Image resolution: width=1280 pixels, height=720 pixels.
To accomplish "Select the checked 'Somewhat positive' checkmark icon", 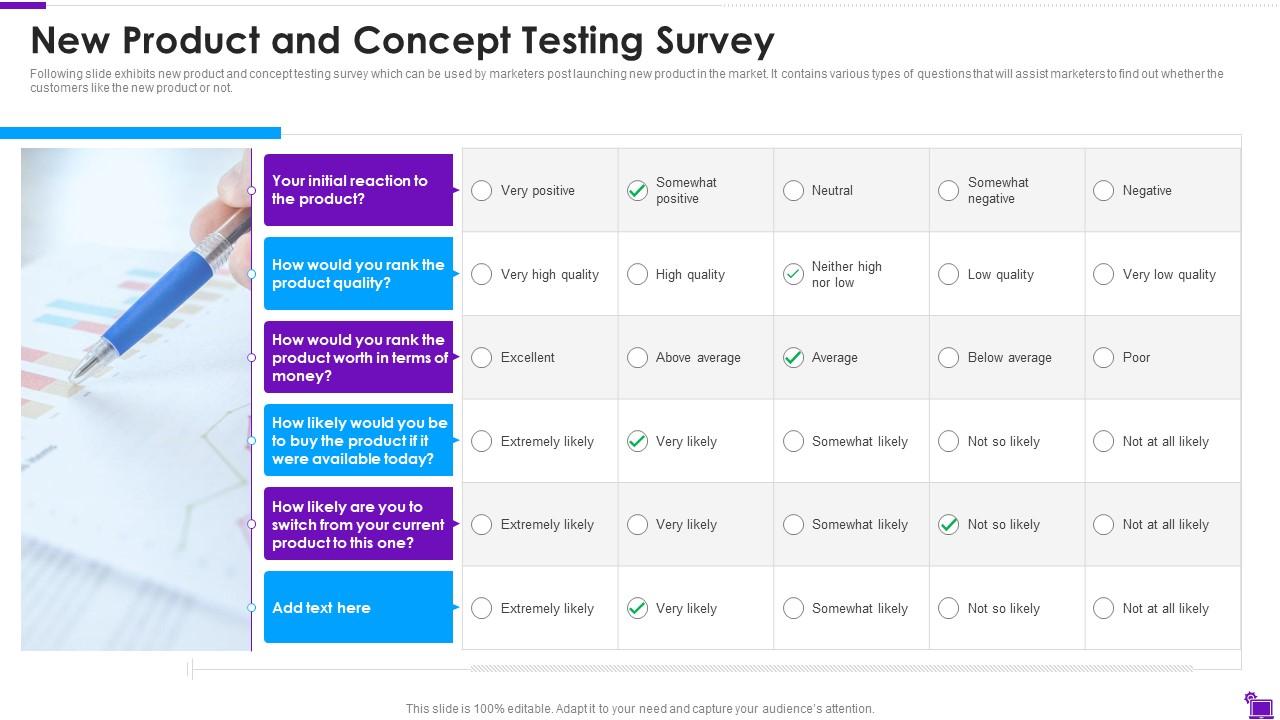I will (637, 190).
